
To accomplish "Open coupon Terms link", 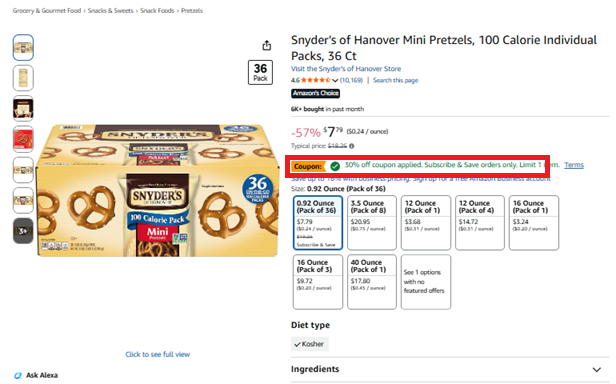I will click(x=574, y=165).
